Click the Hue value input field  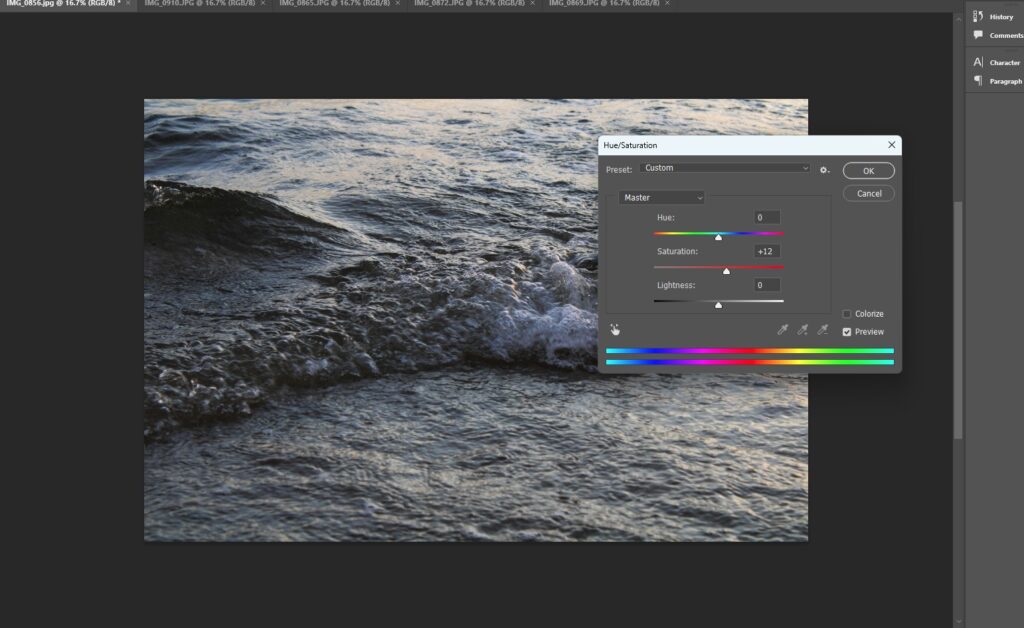tap(767, 217)
